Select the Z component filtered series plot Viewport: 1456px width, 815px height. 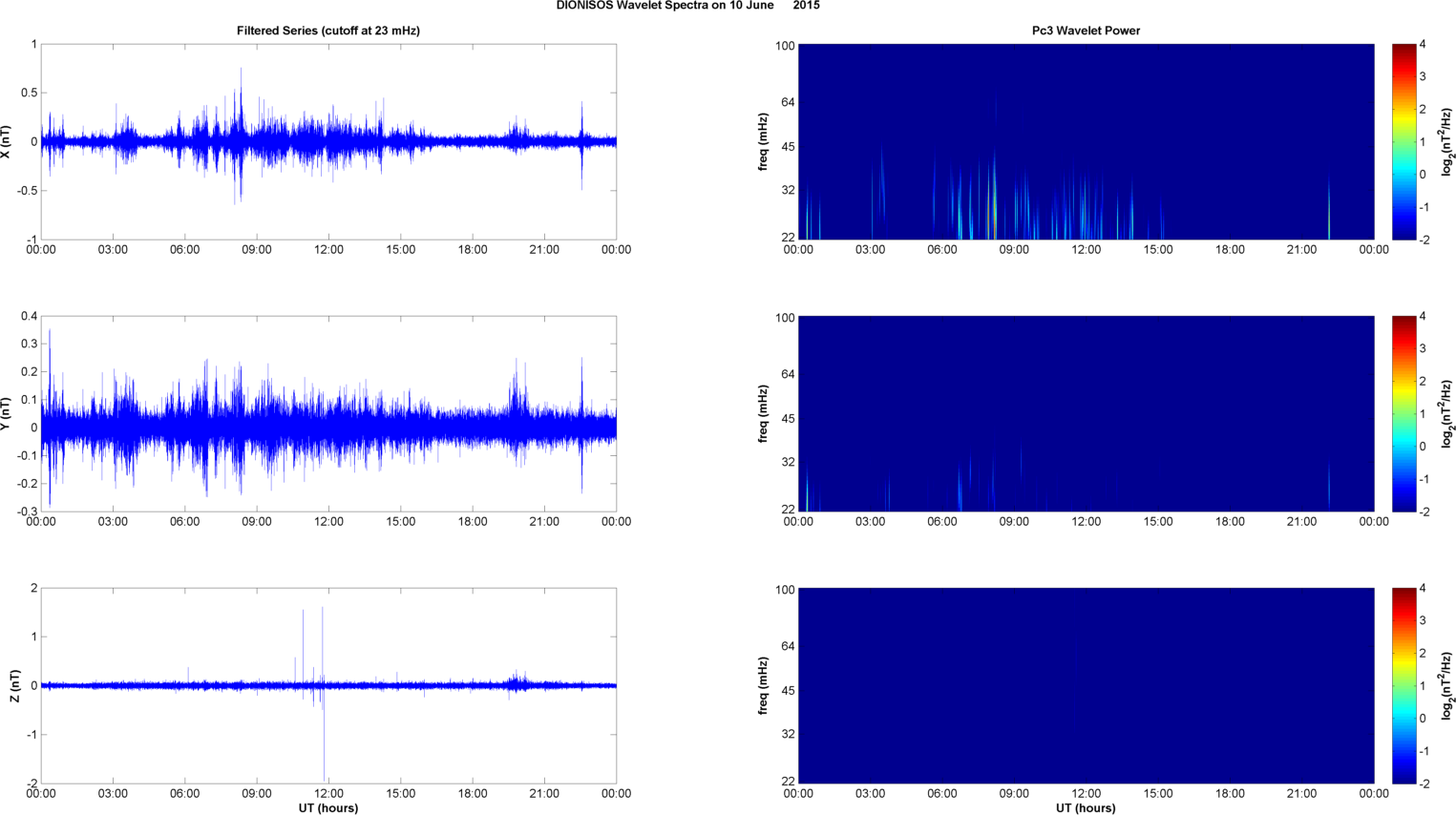[x=328, y=685]
